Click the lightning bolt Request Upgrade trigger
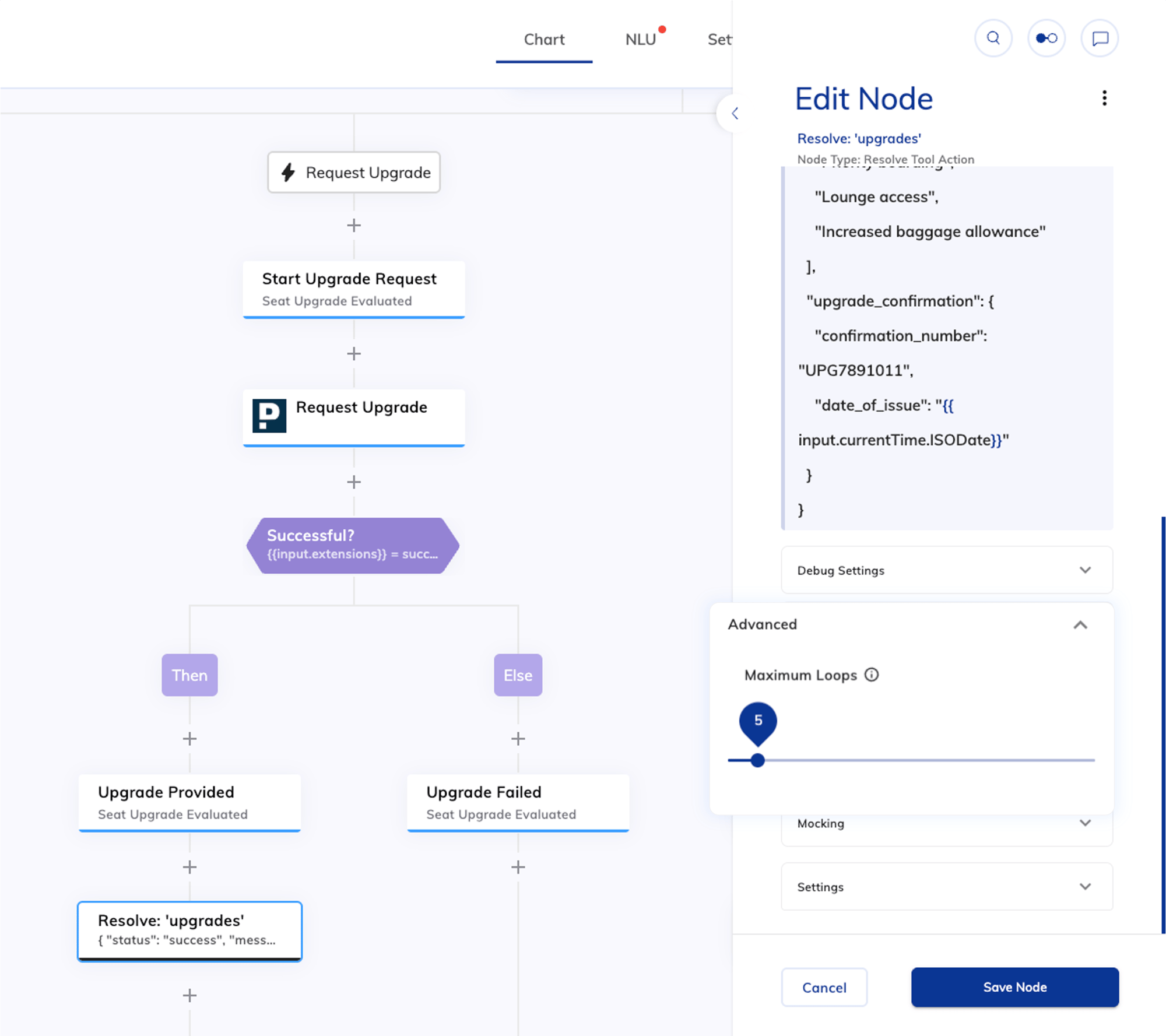 coord(353,173)
